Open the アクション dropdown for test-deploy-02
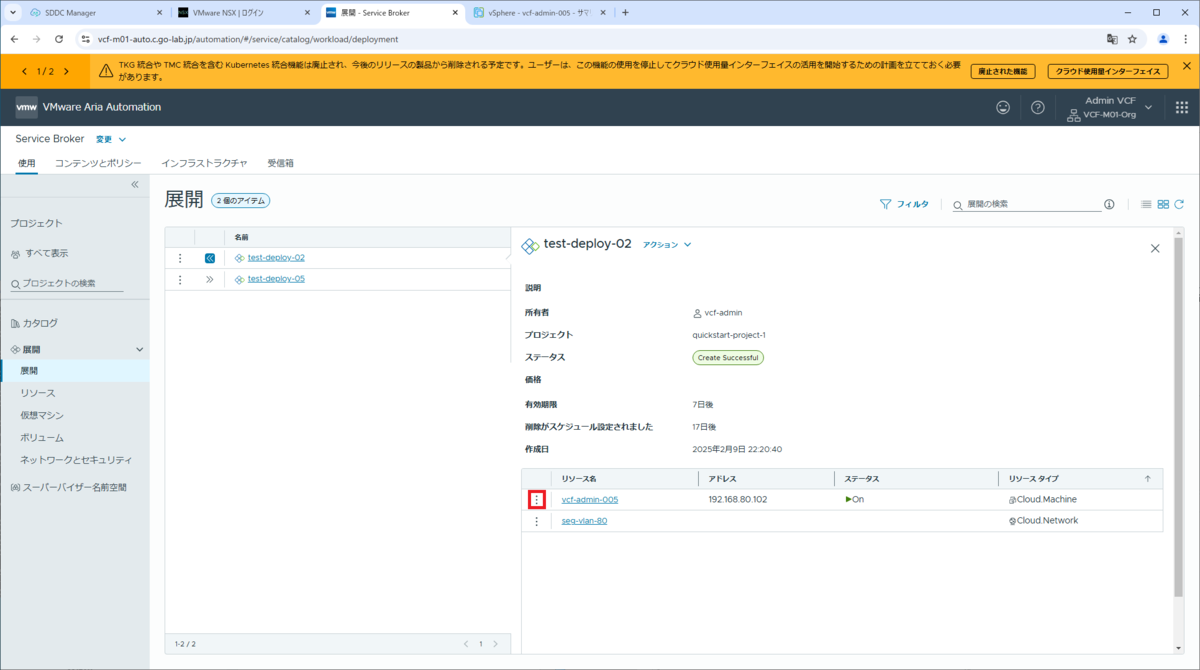 (667, 245)
